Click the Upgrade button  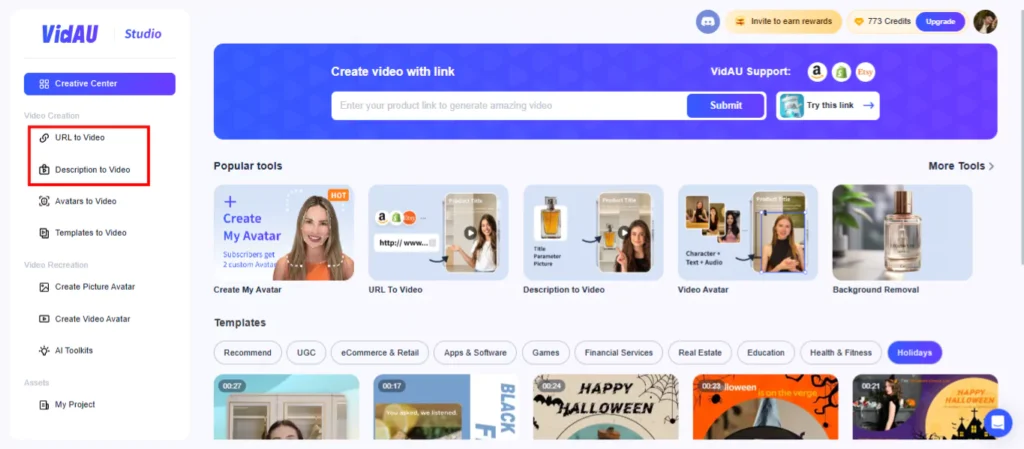click(x=940, y=22)
